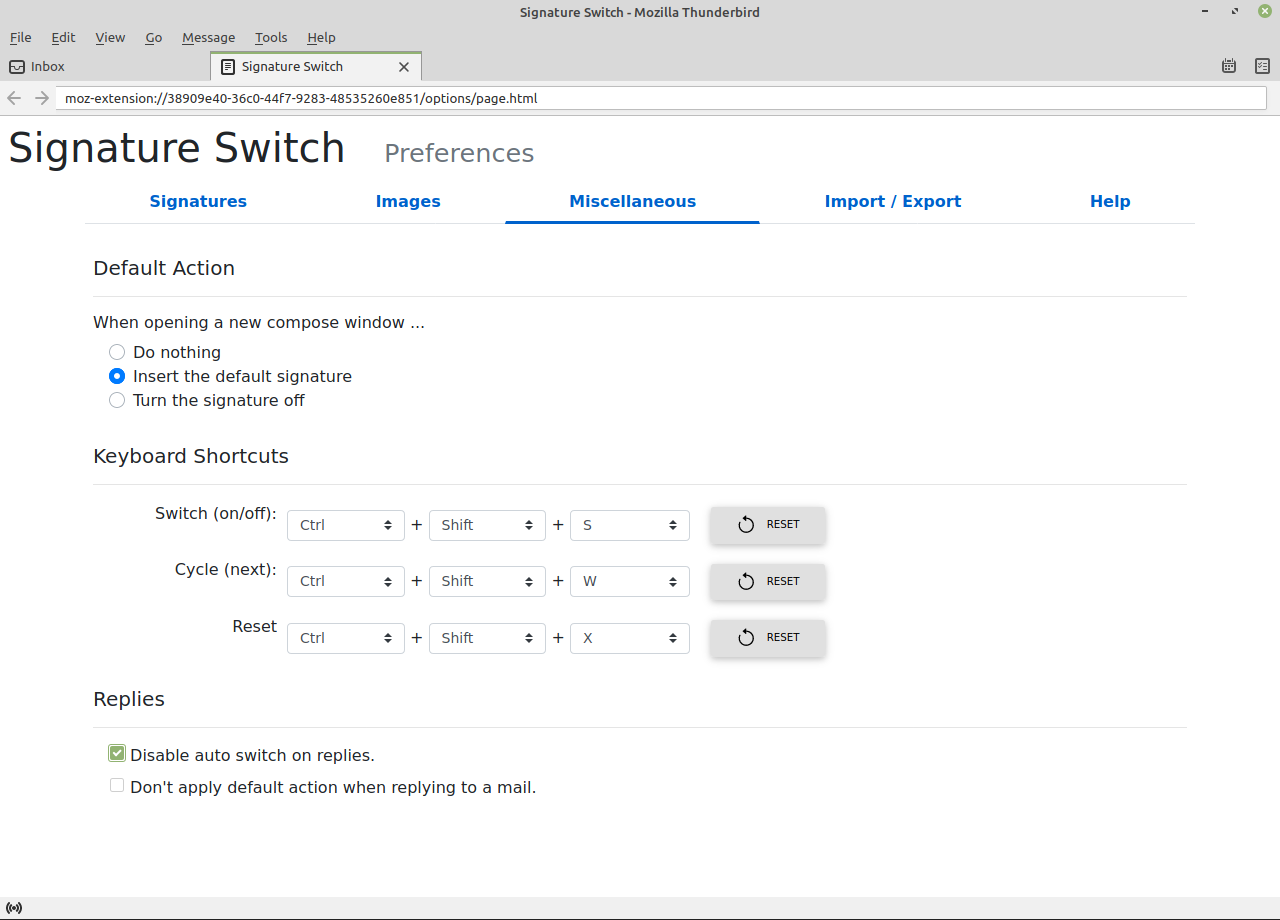Viewport: 1280px width, 920px height.
Task: Open the tasks icon in the tab bar
Action: 1262,66
